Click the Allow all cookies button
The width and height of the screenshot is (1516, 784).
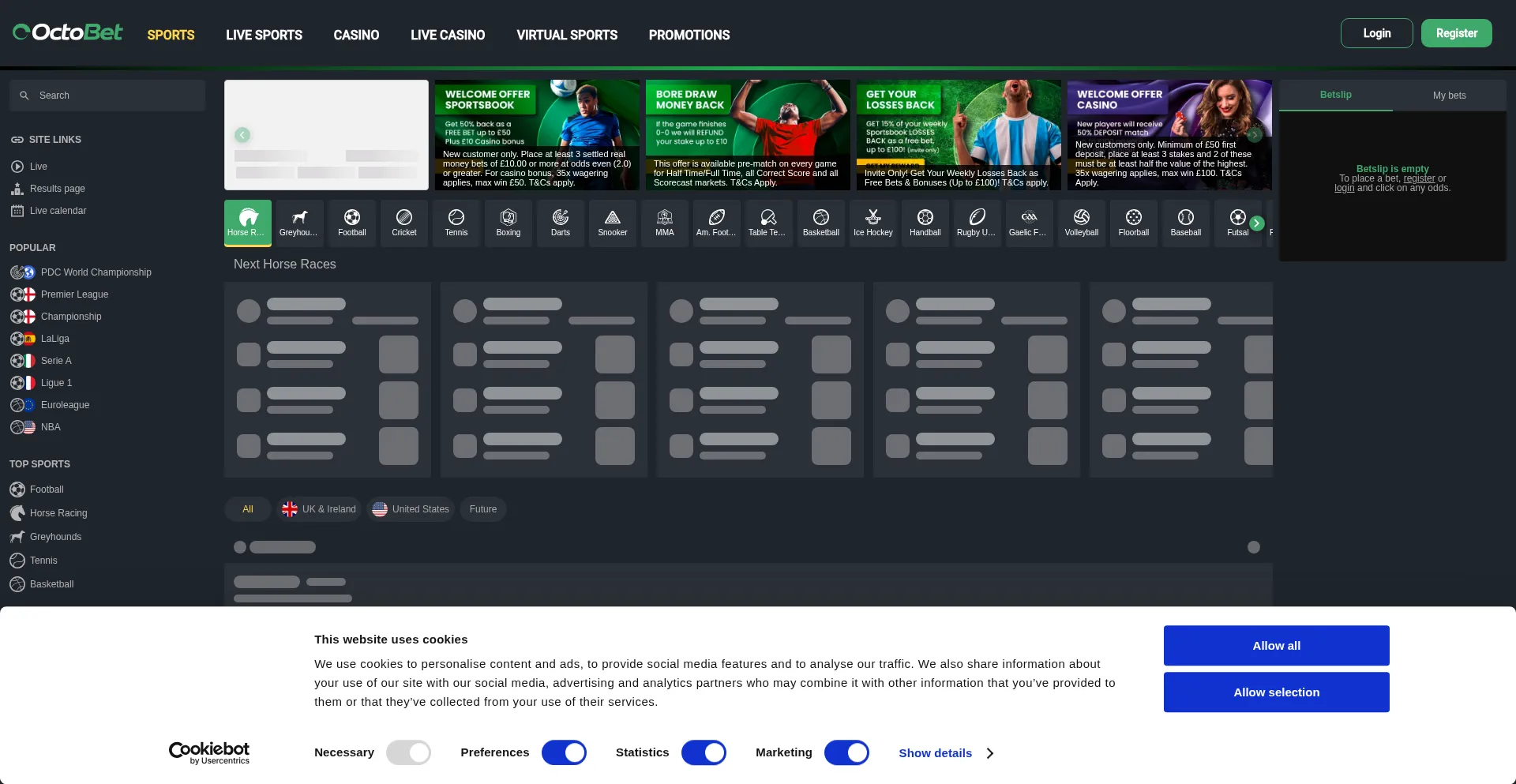click(1275, 645)
